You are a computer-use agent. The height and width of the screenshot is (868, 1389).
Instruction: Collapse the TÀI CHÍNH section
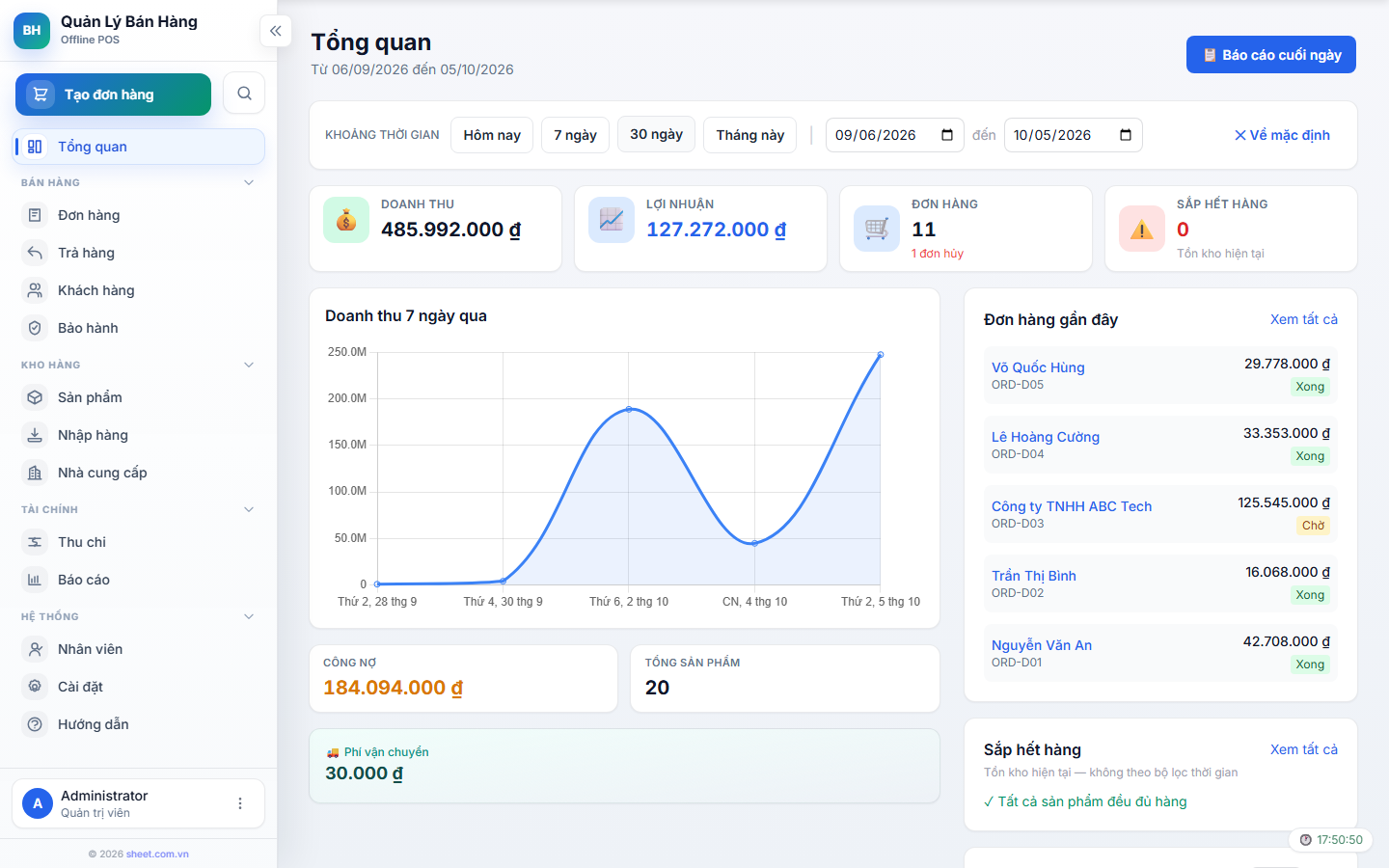(249, 509)
